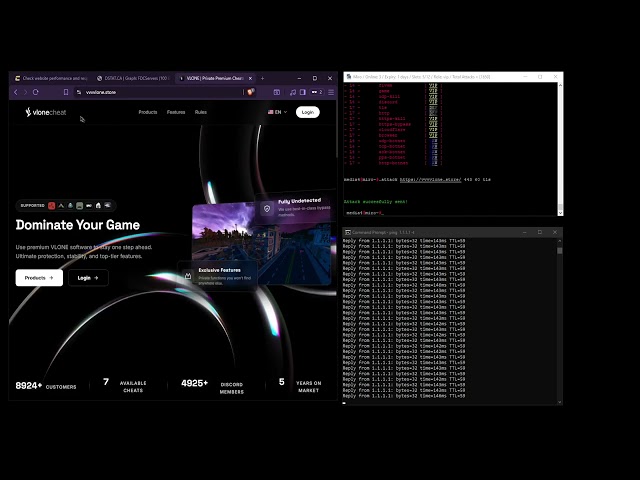Open the Features nav menu item
640x480 pixels.
point(176,112)
